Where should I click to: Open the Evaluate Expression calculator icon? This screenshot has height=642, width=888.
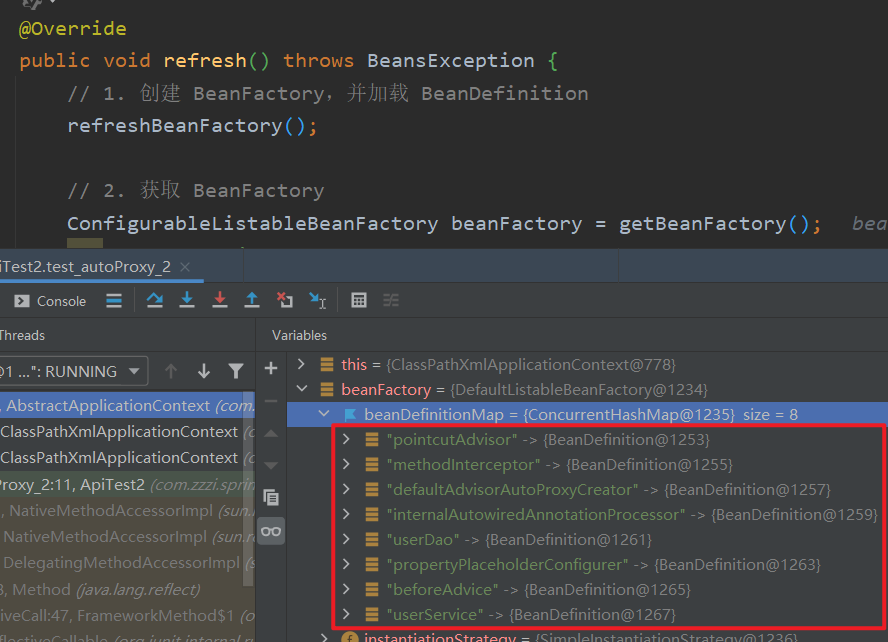[x=359, y=300]
